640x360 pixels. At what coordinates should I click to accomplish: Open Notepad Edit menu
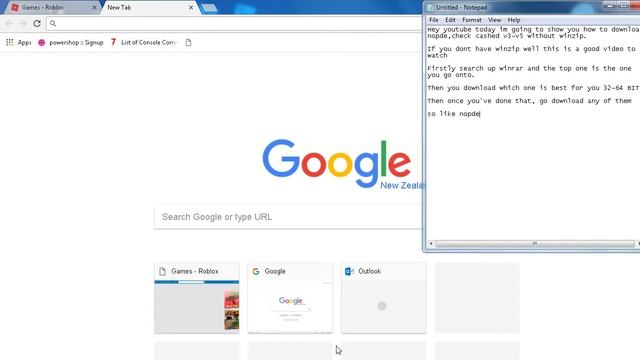pyautogui.click(x=450, y=20)
